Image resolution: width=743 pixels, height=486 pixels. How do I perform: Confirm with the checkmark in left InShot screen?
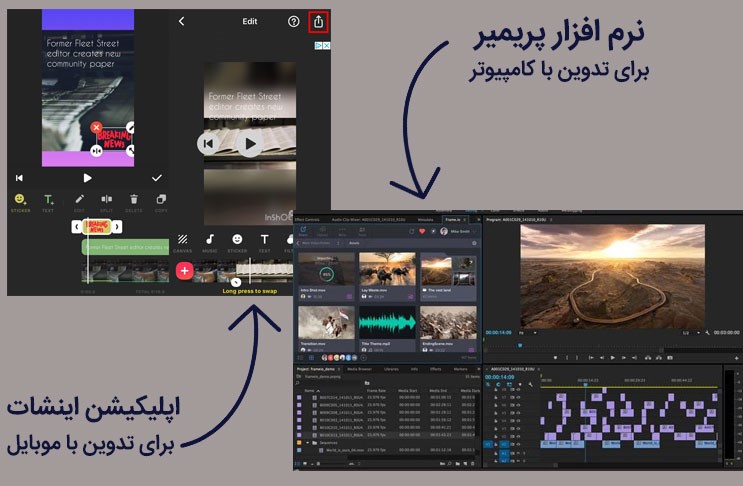click(157, 178)
